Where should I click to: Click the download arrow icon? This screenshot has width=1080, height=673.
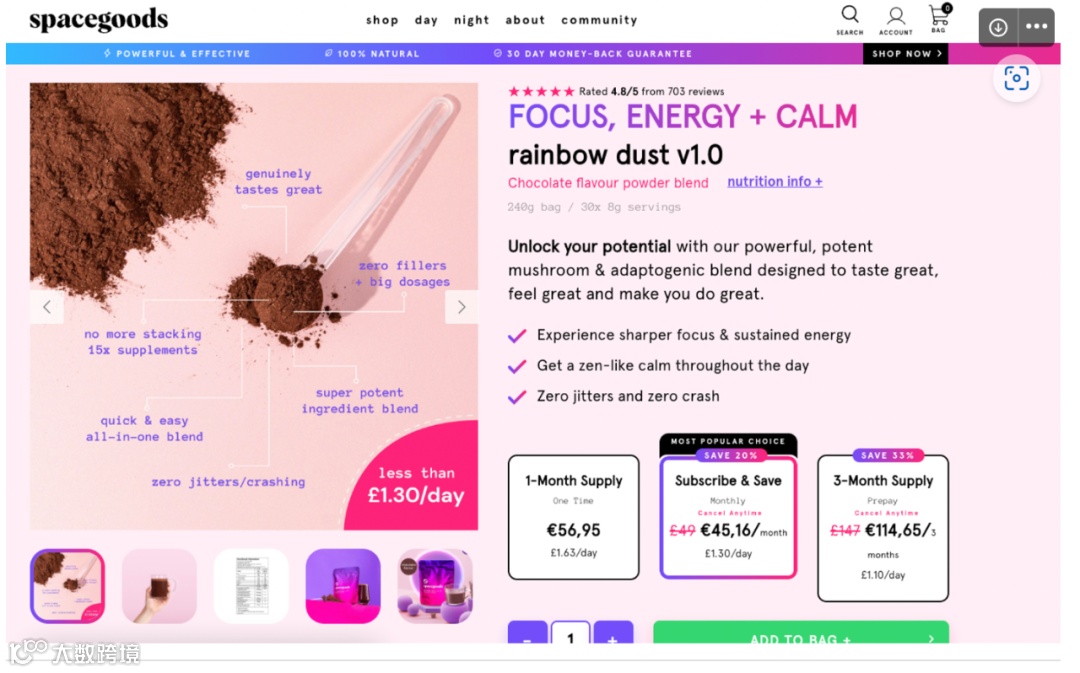[998, 28]
